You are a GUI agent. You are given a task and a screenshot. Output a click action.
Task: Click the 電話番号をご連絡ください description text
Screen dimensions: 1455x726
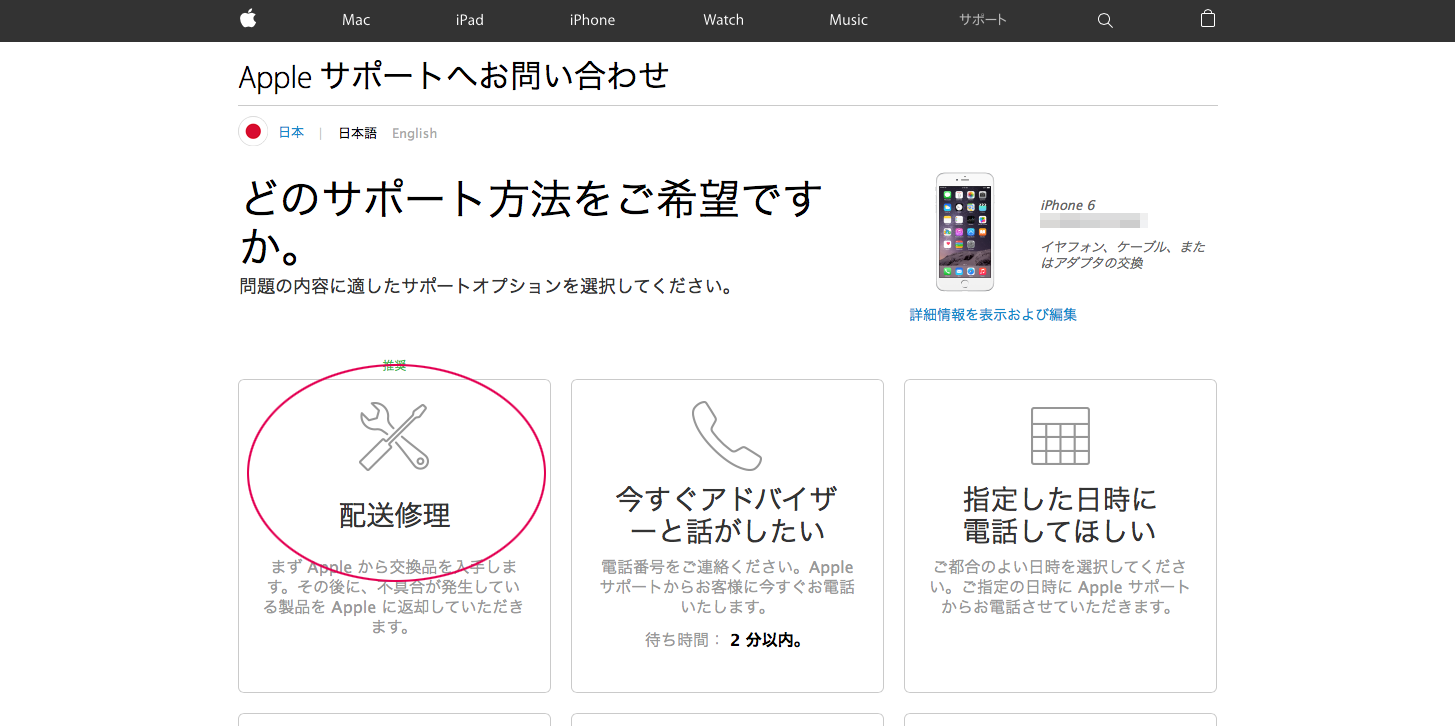point(727,587)
